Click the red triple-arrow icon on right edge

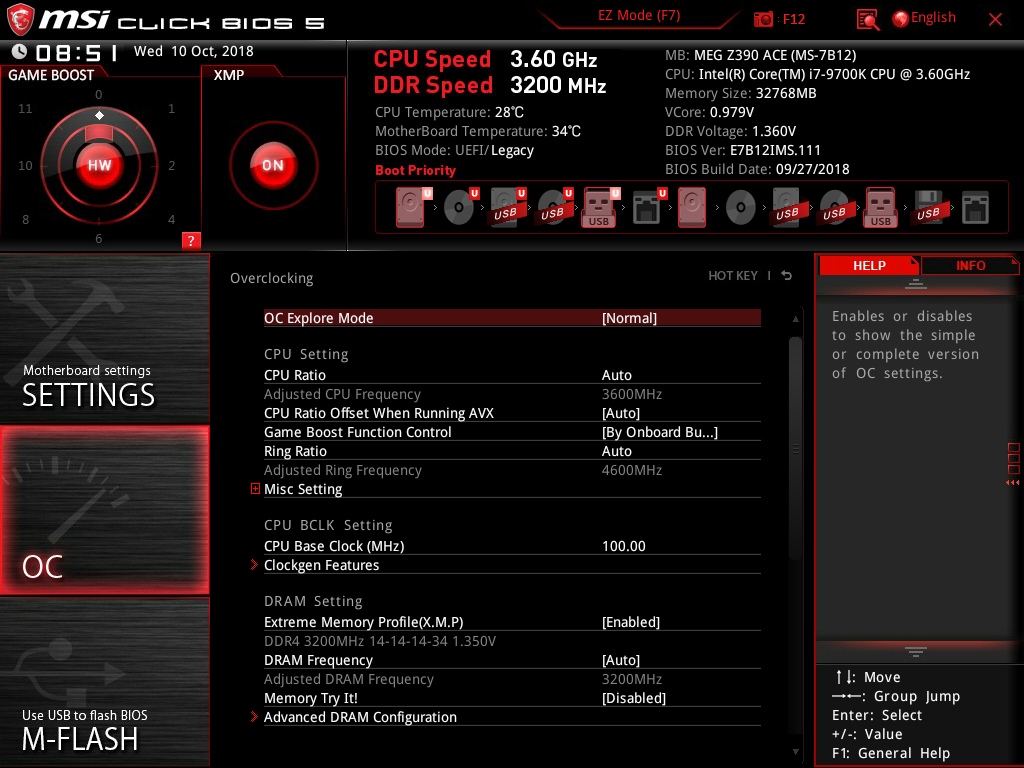[x=1012, y=483]
